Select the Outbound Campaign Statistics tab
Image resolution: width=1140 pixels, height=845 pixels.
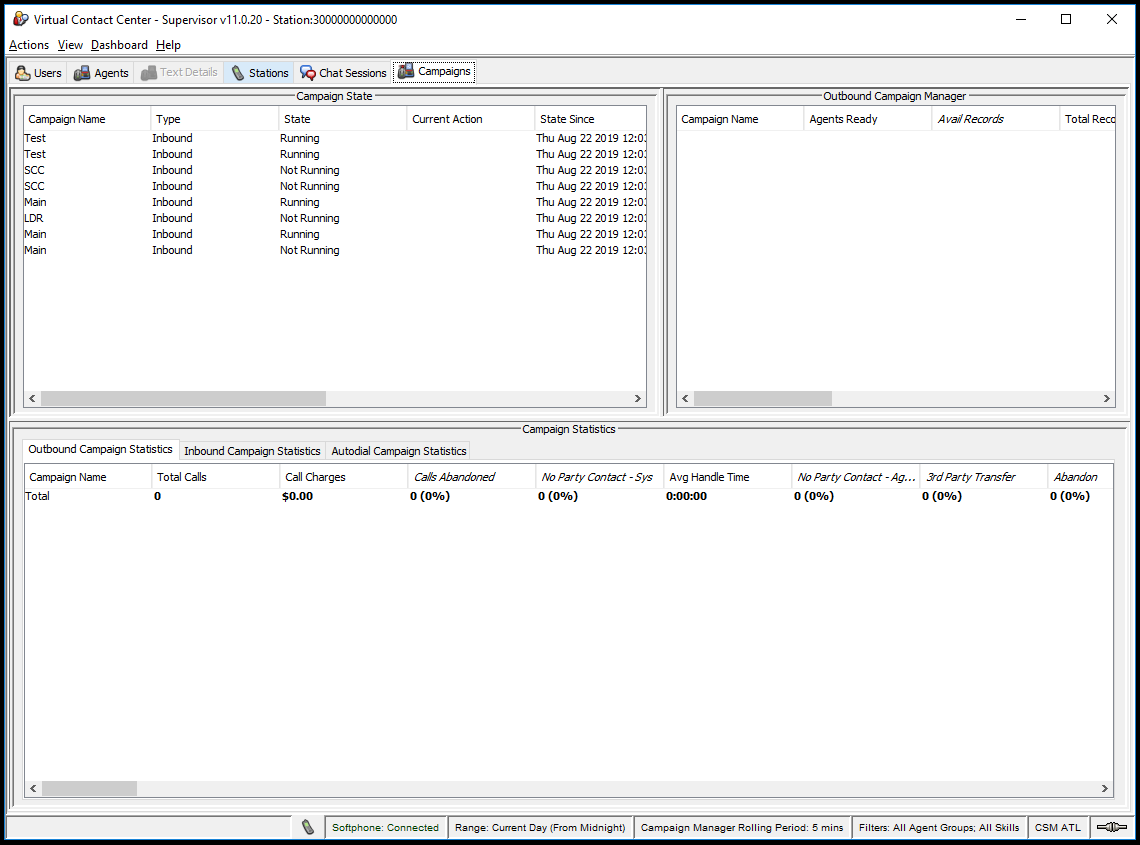100,449
